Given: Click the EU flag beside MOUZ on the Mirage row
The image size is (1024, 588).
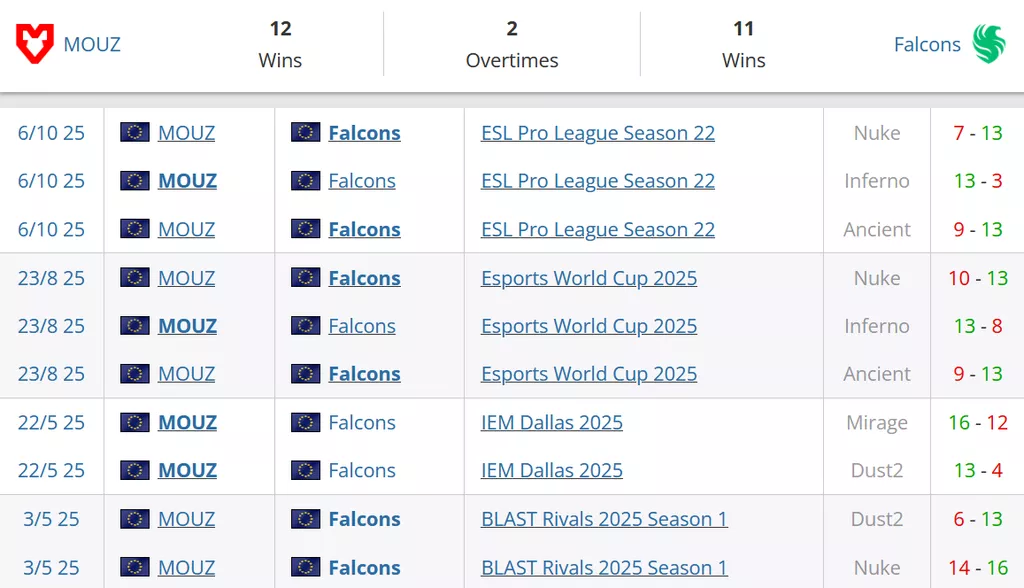Looking at the screenshot, I should 135,422.
